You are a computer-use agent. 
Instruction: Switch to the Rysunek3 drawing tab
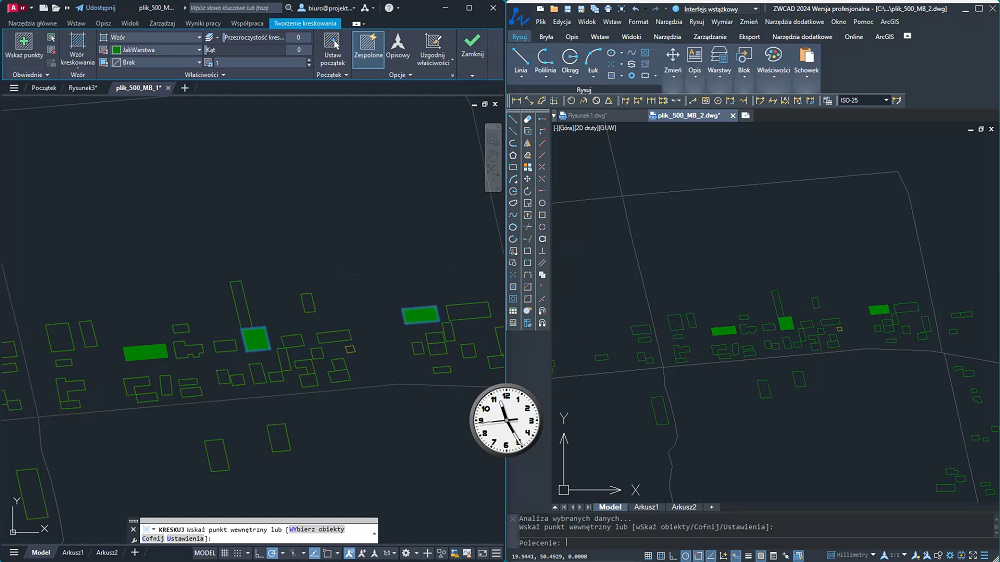[82, 88]
